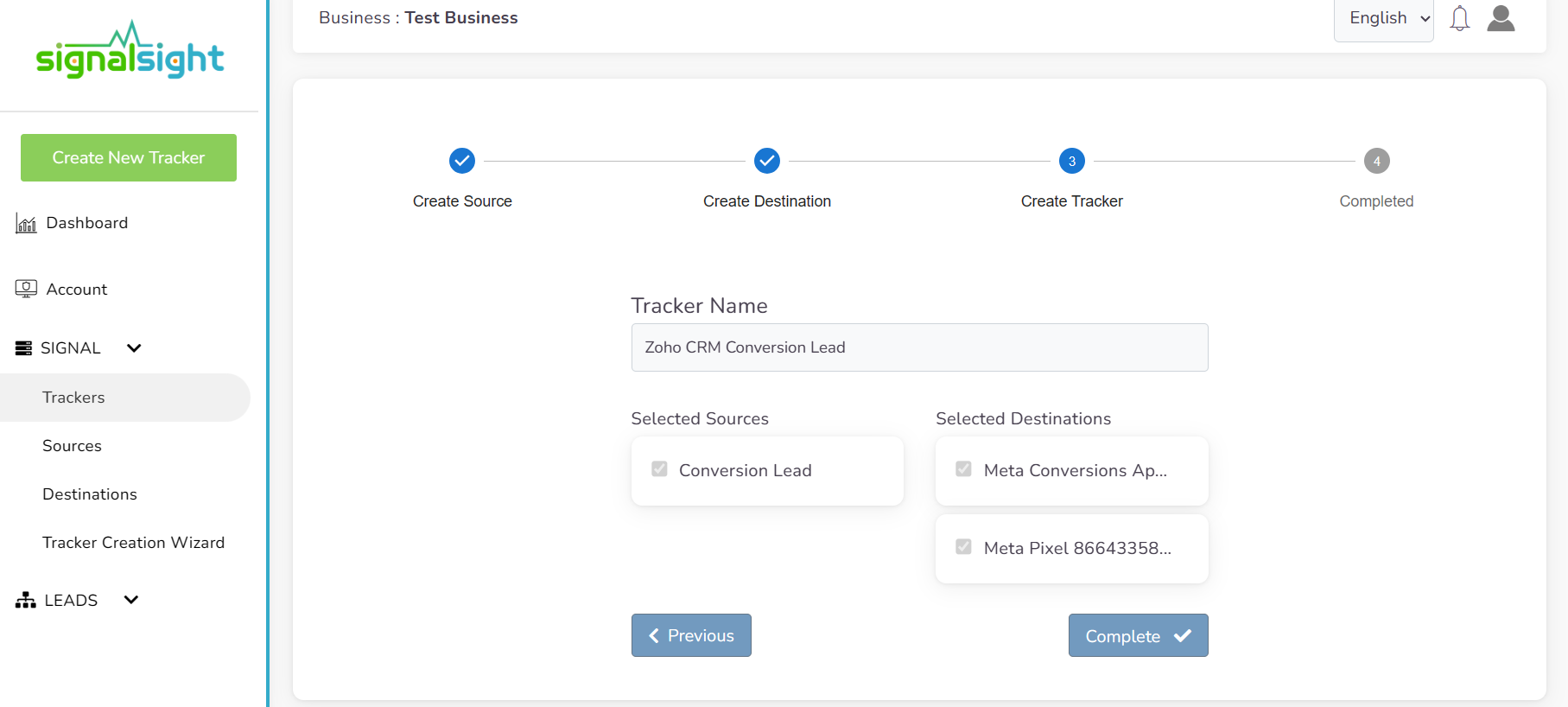This screenshot has height=707, width=1568.
Task: Click the LEADS section label
Action: click(x=71, y=600)
